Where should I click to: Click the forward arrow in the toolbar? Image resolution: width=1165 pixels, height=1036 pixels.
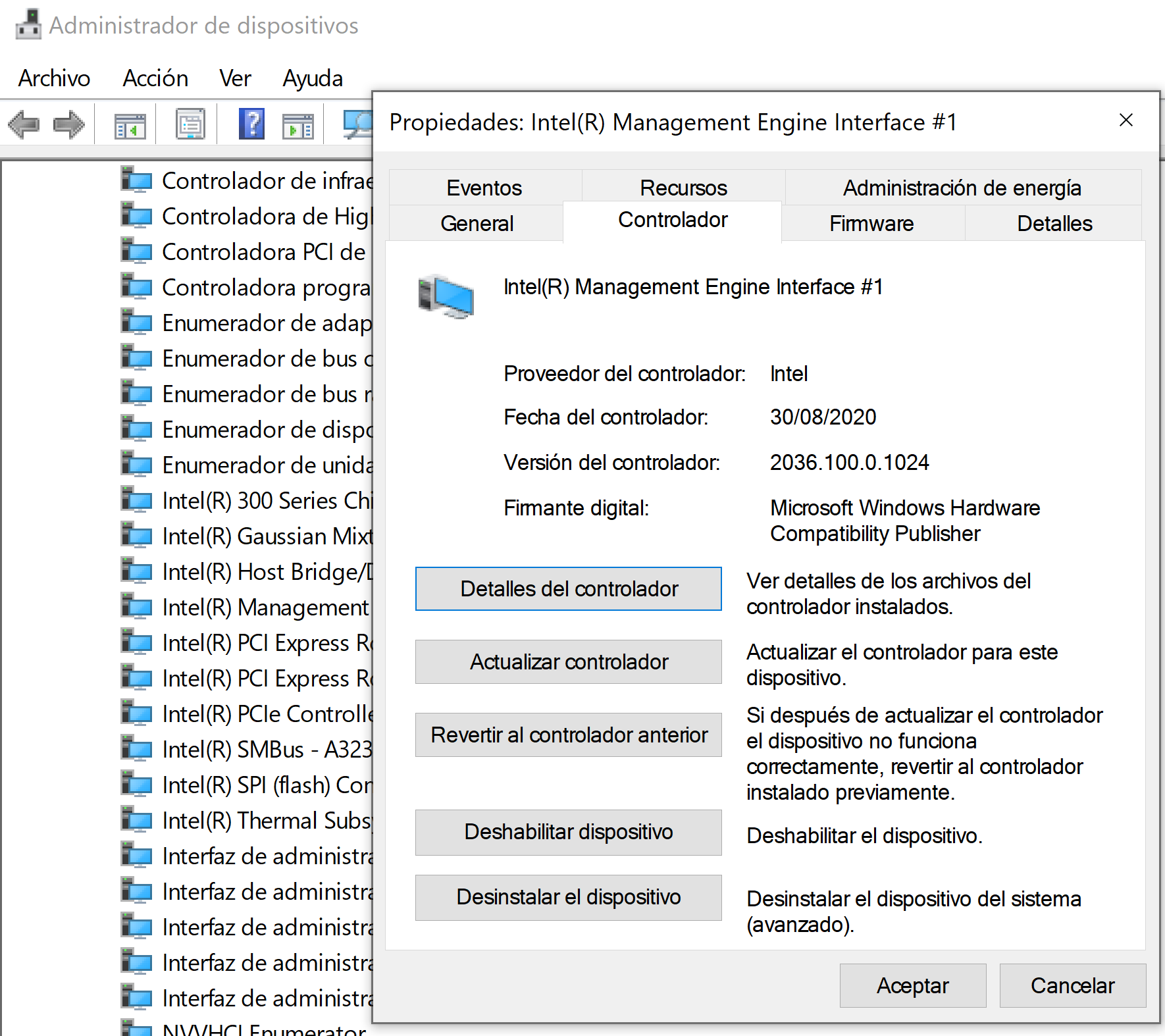[69, 124]
